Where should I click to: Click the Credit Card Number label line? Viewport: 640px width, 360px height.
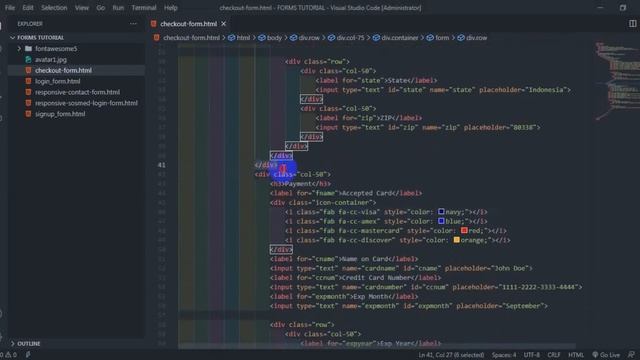pos(355,278)
